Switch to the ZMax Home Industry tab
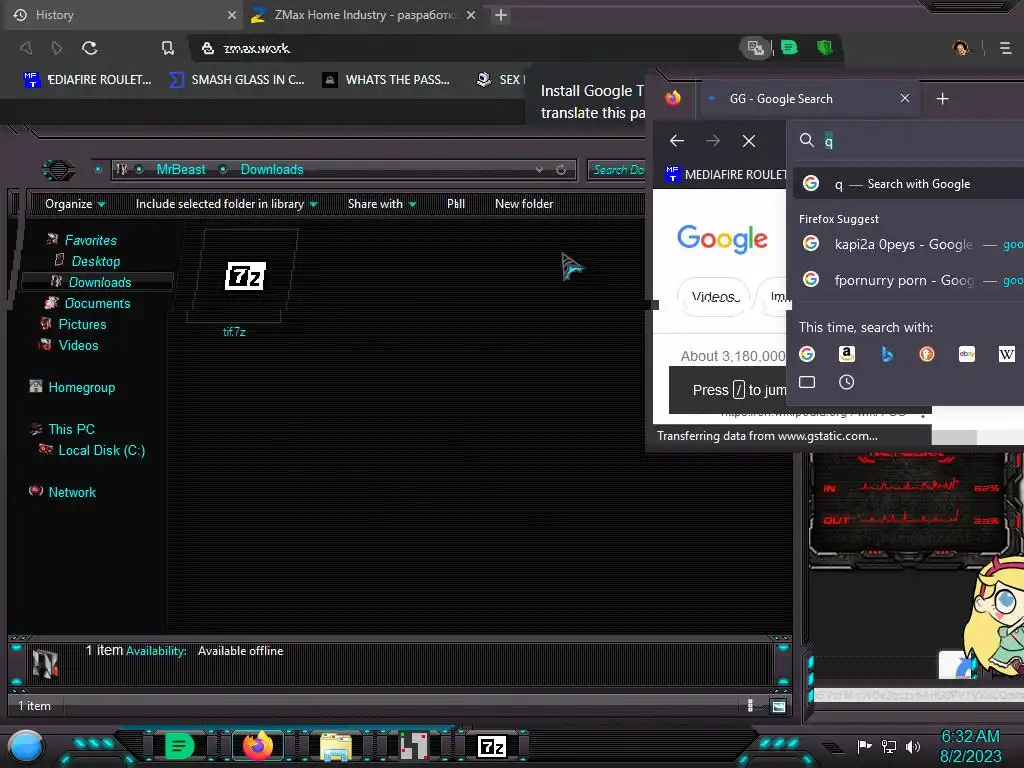Image resolution: width=1024 pixels, height=768 pixels. pyautogui.click(x=364, y=14)
